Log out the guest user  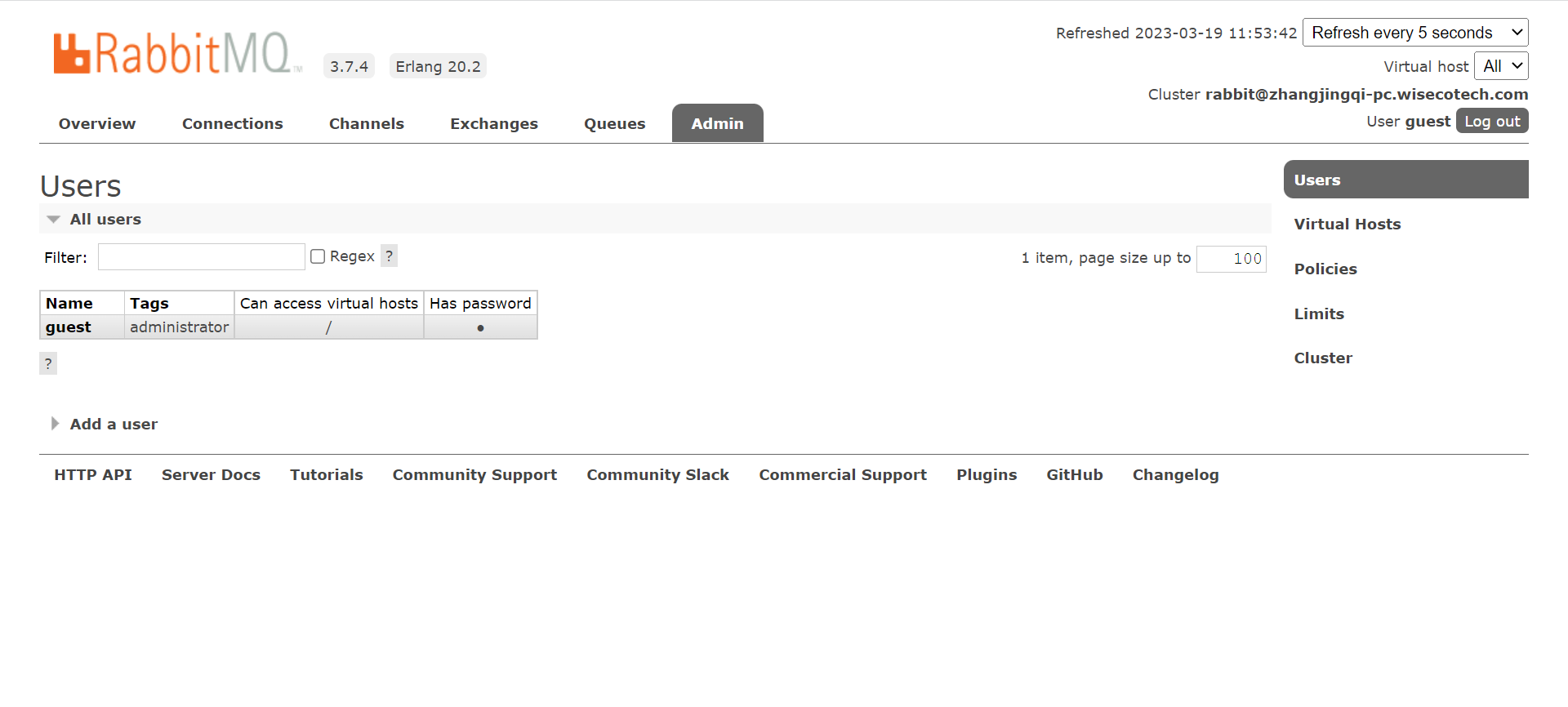1492,121
